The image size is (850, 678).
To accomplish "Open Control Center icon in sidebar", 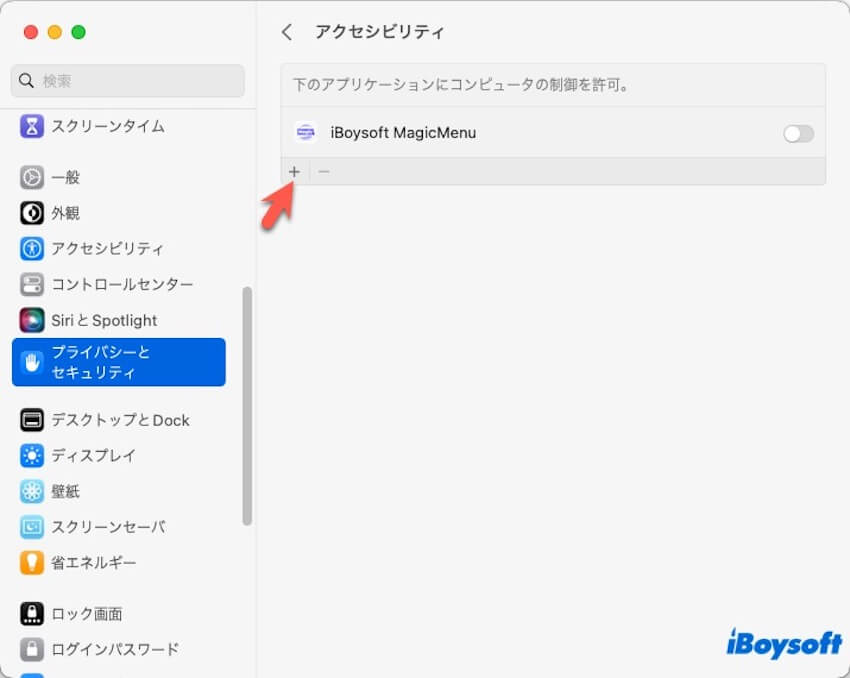I will click(x=32, y=284).
